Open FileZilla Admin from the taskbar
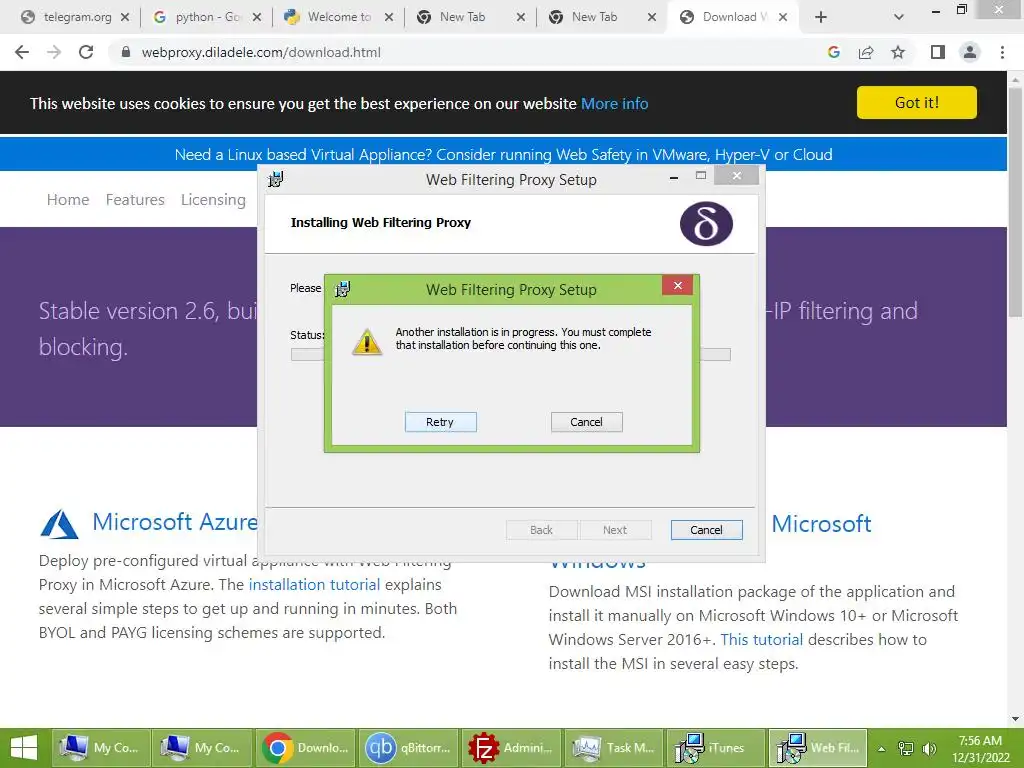This screenshot has height=768, width=1024. pyautogui.click(x=511, y=748)
